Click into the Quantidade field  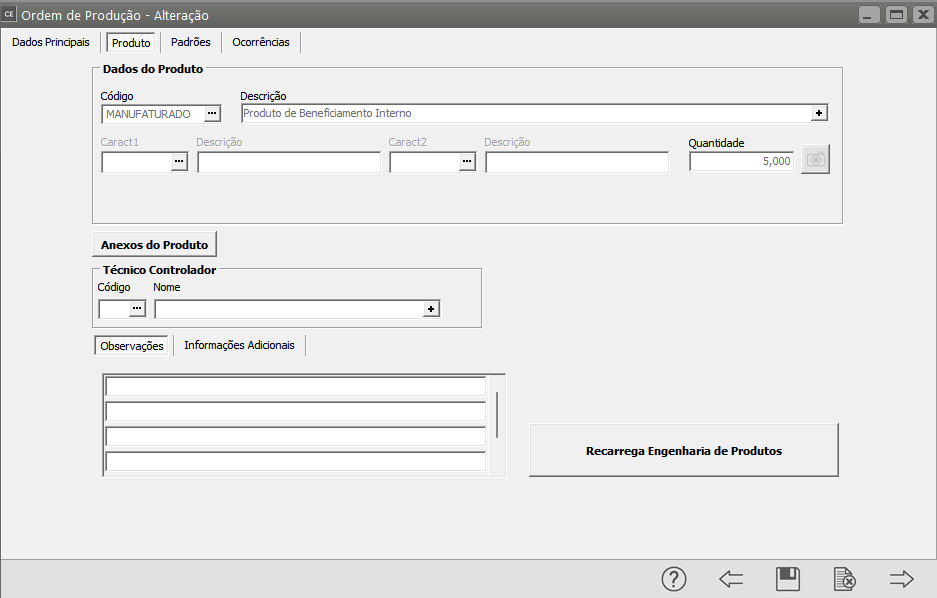click(x=741, y=161)
